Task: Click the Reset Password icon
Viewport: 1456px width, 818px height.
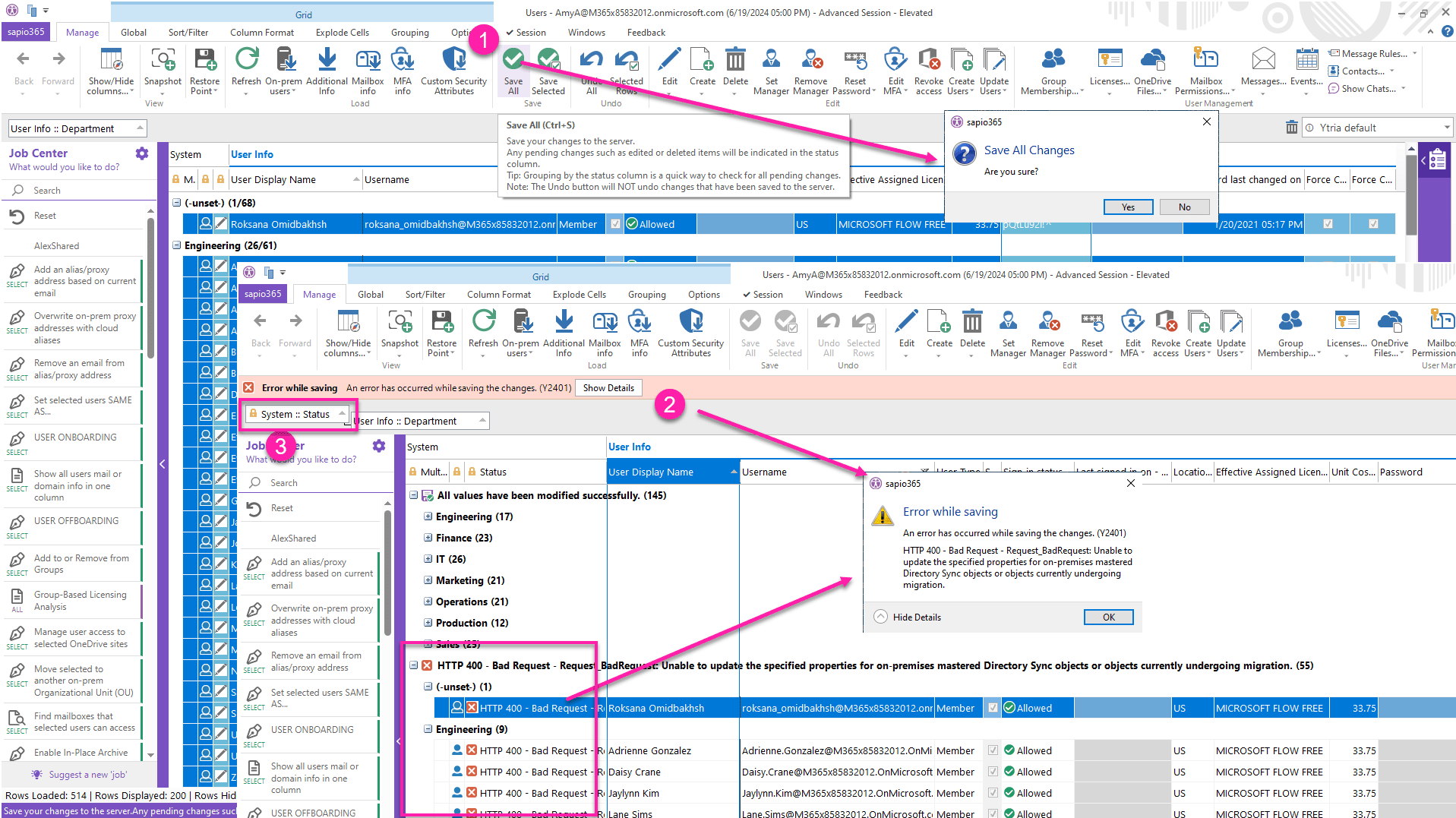Action: 854,70
